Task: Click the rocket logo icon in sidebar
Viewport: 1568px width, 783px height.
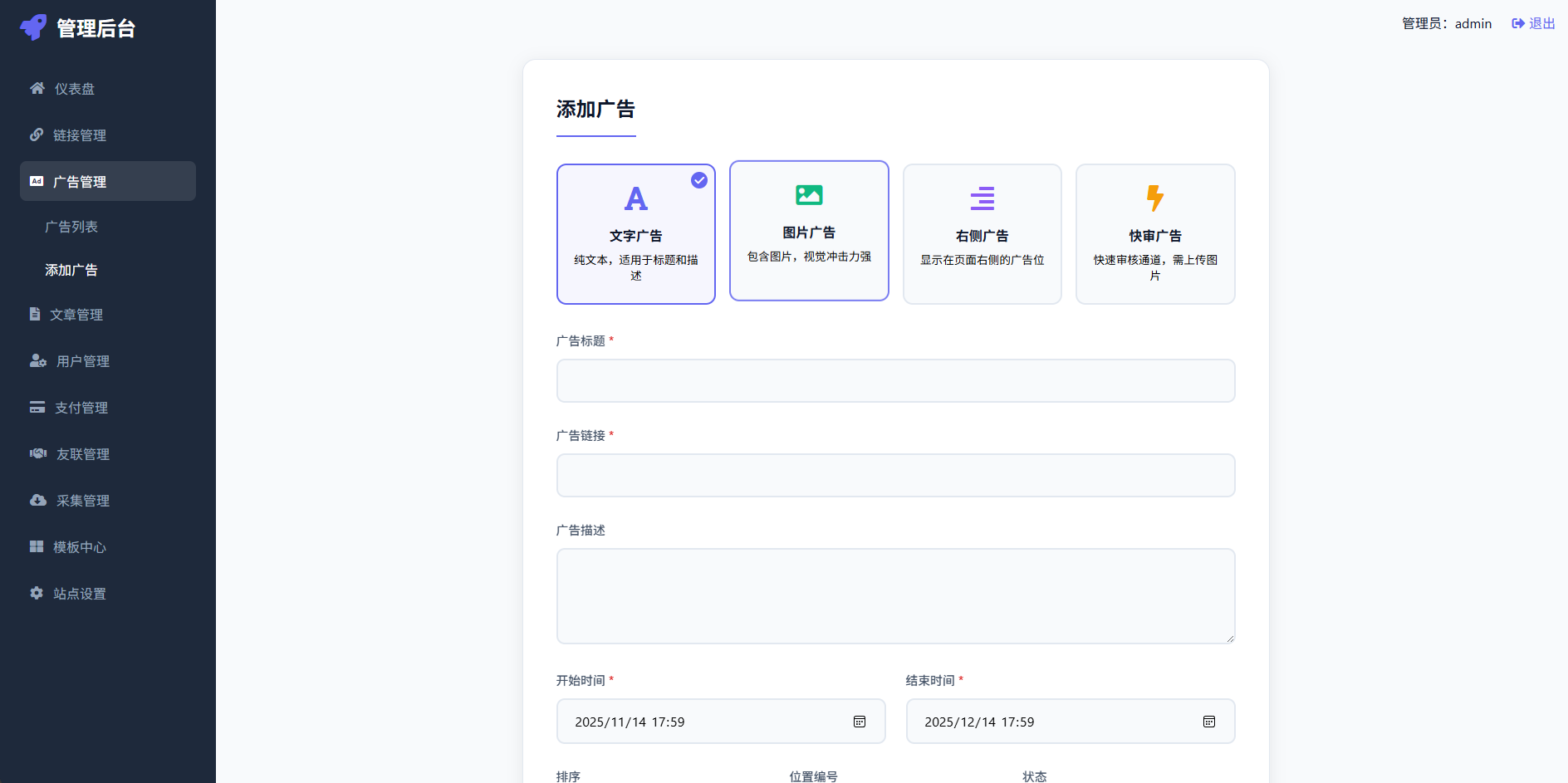Action: click(x=33, y=27)
